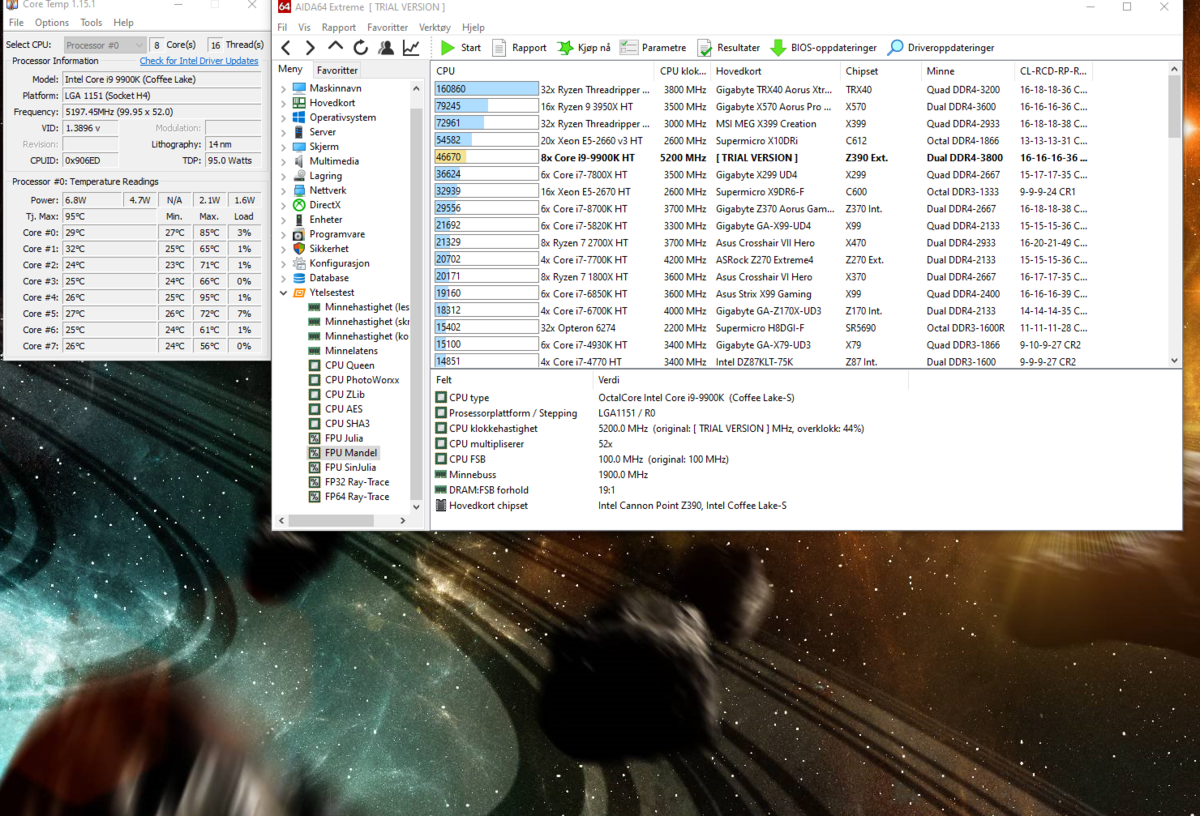Expand Maskinnavn tree node
Screen dimensions: 1200x816
pos(285,88)
